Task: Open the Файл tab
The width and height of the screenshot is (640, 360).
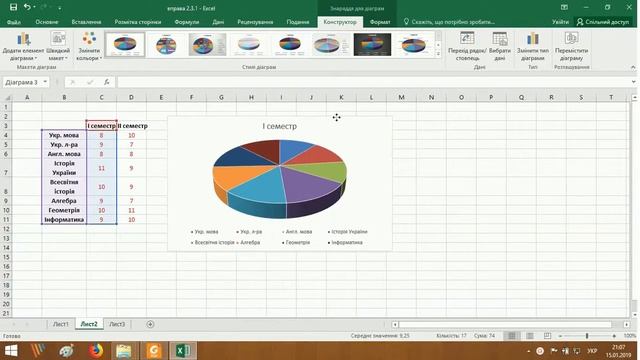Action: (x=13, y=22)
